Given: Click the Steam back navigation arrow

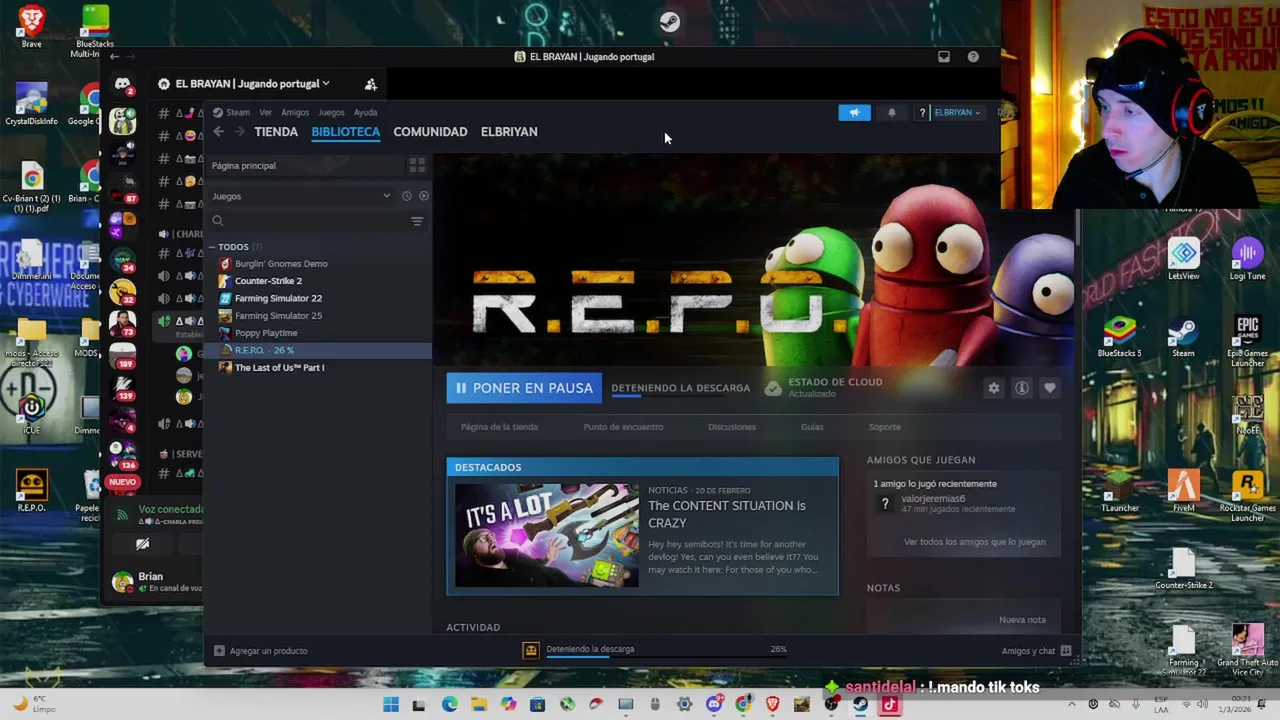Looking at the screenshot, I should (x=219, y=132).
